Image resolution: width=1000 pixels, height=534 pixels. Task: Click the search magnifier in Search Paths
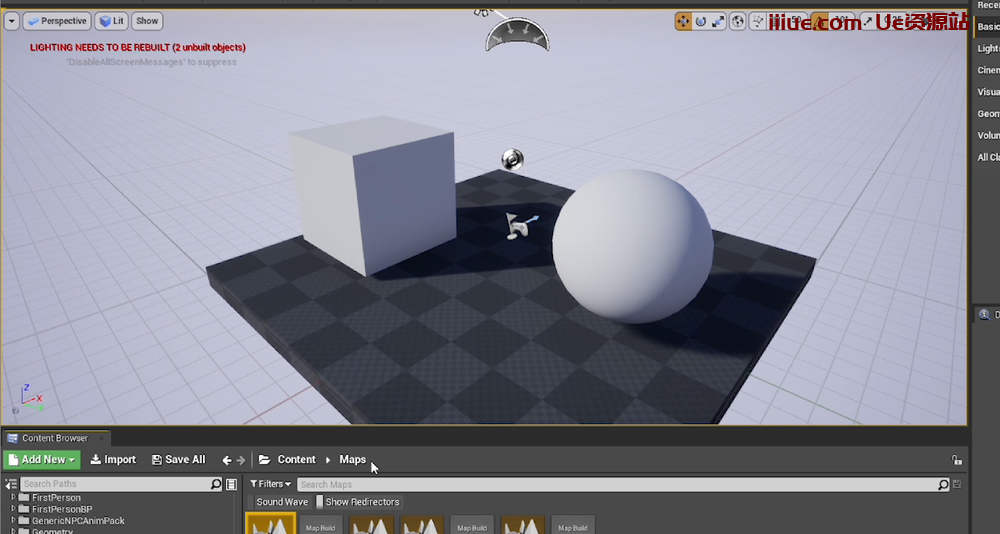[216, 484]
